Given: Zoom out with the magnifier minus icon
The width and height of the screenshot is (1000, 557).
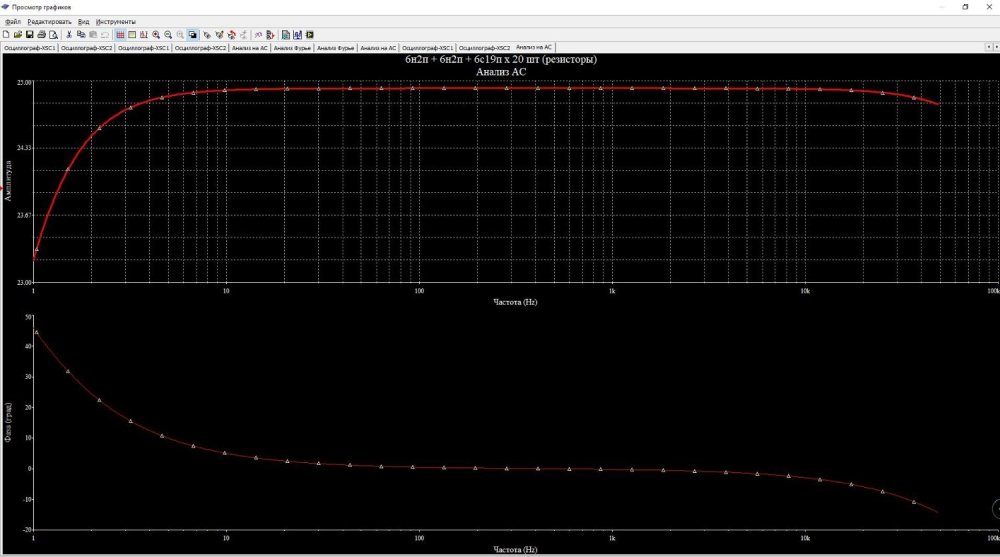Looking at the screenshot, I should (x=168, y=34).
